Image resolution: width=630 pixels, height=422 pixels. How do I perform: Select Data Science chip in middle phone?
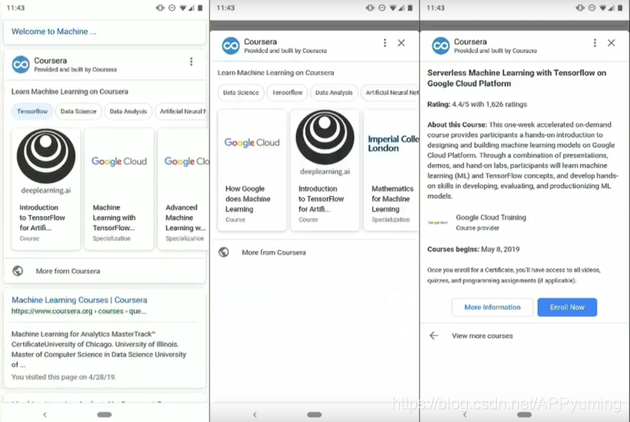coord(241,92)
